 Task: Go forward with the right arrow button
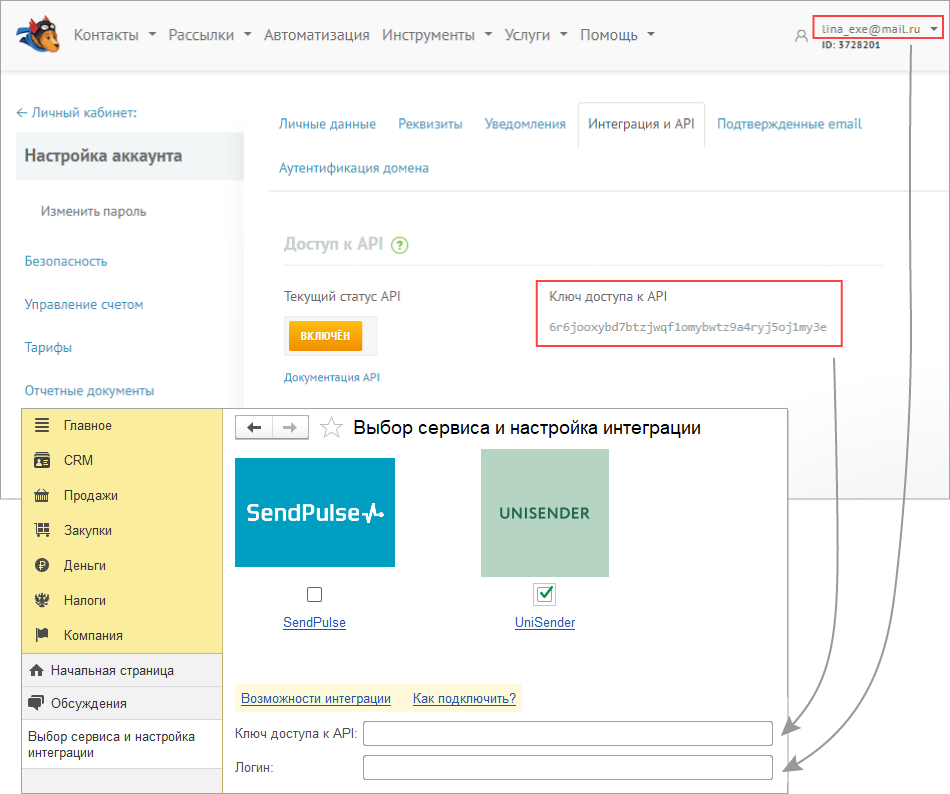(290, 428)
